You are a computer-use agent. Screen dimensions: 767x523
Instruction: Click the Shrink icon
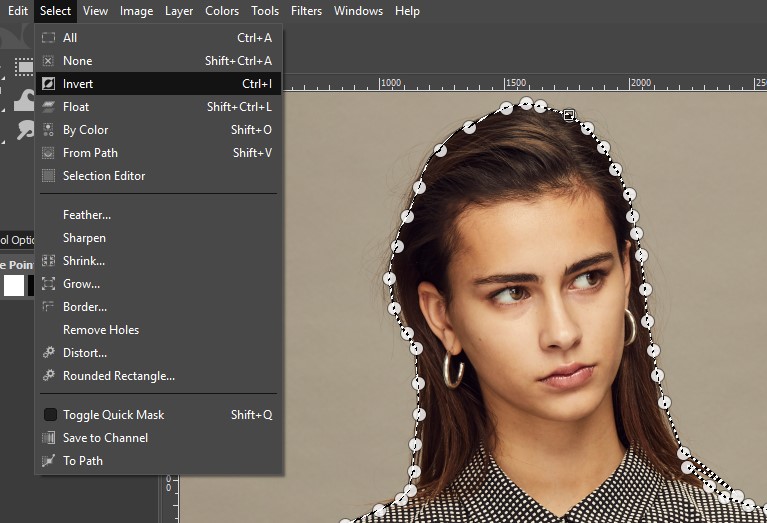[48, 261]
